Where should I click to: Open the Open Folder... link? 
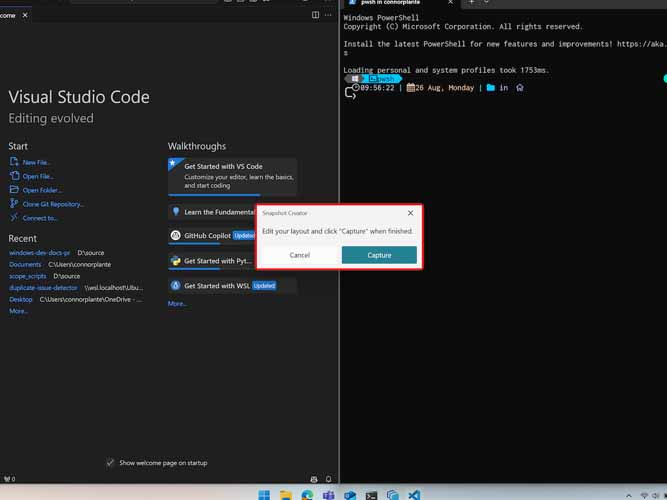point(43,191)
